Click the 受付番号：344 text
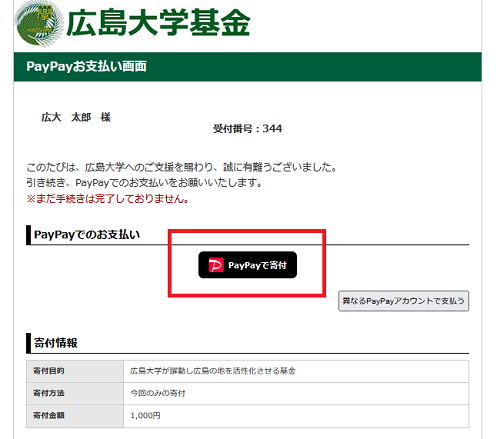 pos(248,129)
